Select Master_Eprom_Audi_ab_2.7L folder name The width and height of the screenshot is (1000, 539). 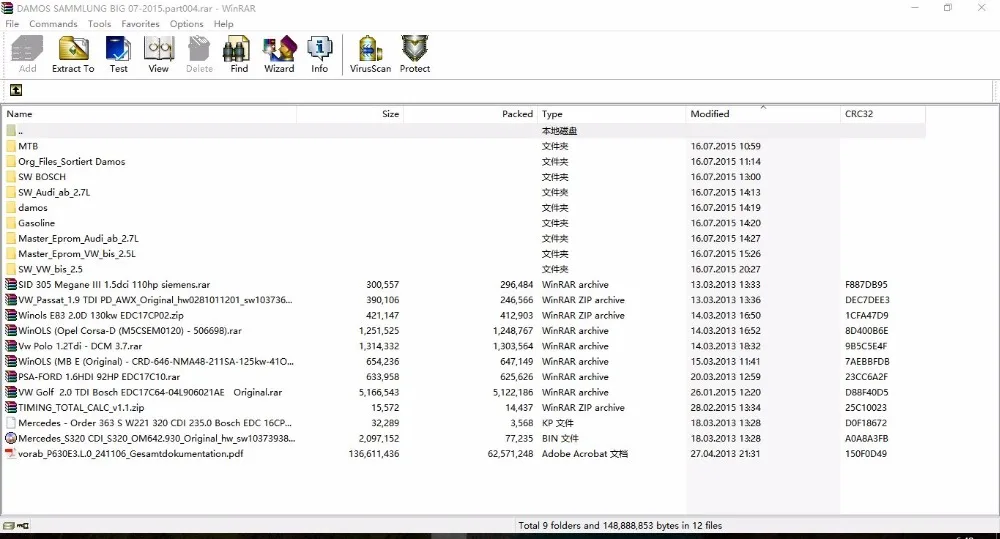click(x=78, y=239)
